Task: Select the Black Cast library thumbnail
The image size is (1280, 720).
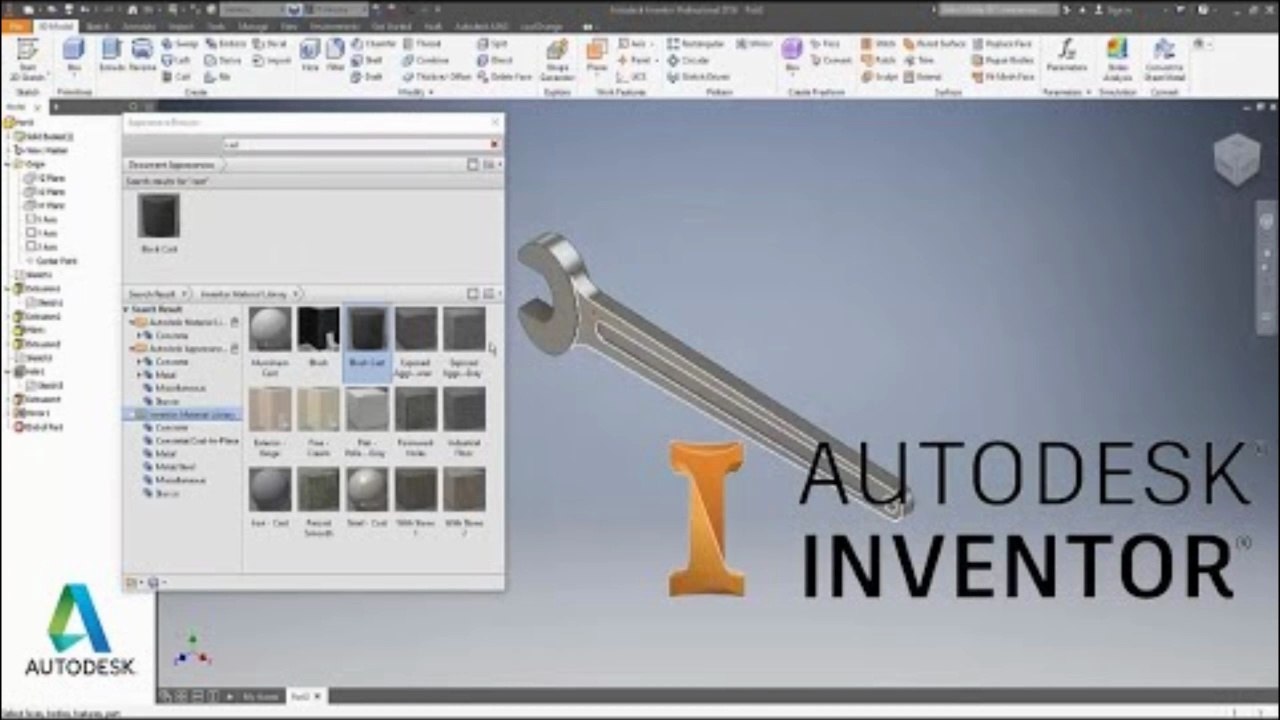Action: pos(367,341)
